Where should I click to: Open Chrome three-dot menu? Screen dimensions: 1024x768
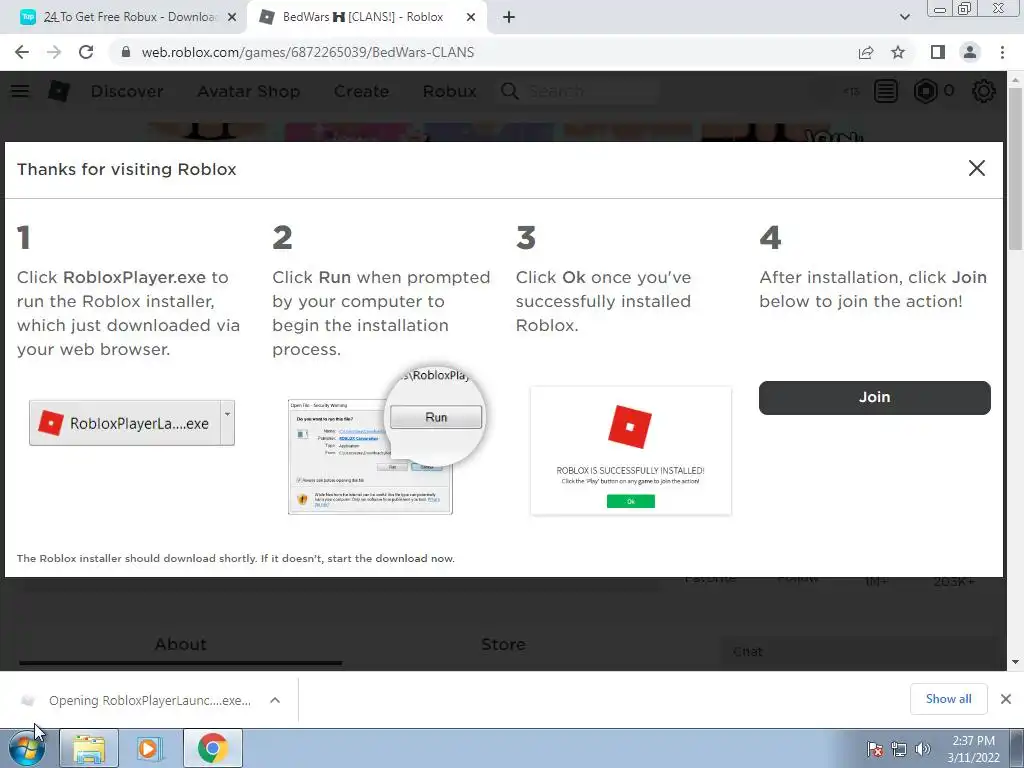pyautogui.click(x=1002, y=52)
